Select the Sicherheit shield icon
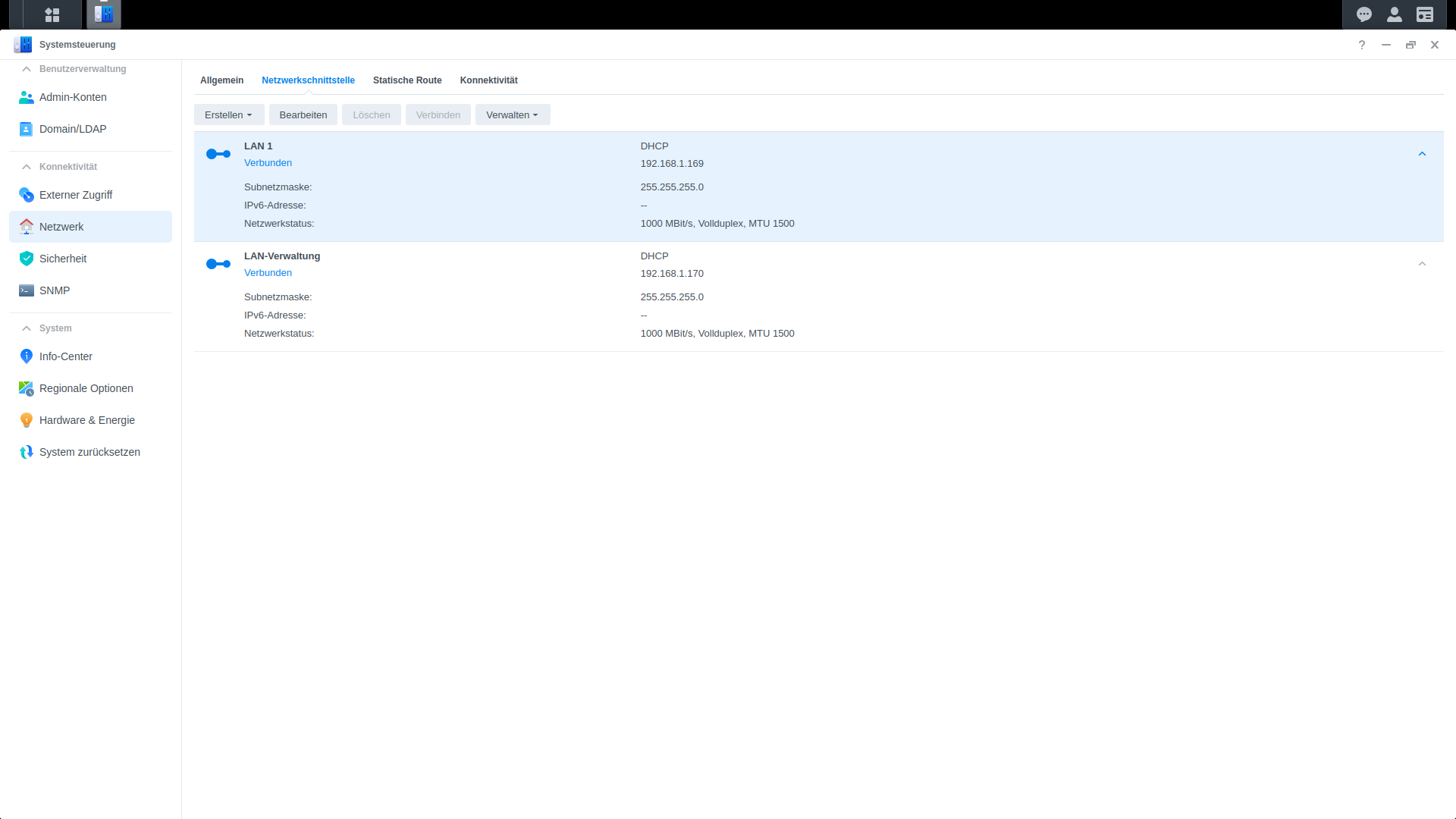This screenshot has width=1456, height=819. coord(27,259)
